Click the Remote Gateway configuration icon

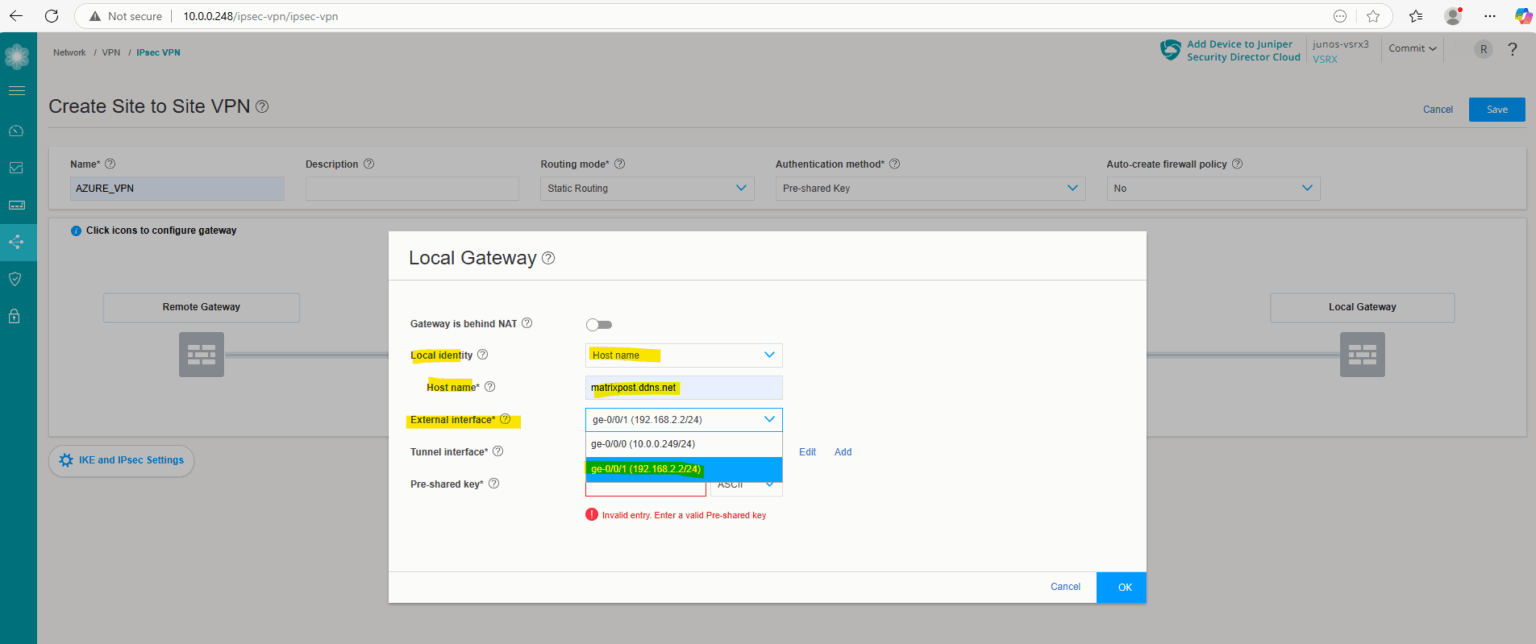201,354
